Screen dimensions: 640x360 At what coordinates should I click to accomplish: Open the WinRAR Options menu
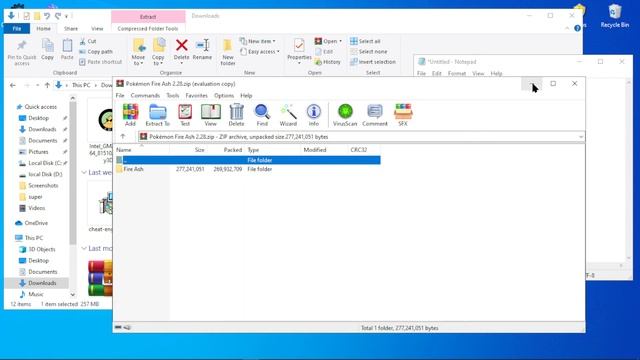[224, 96]
